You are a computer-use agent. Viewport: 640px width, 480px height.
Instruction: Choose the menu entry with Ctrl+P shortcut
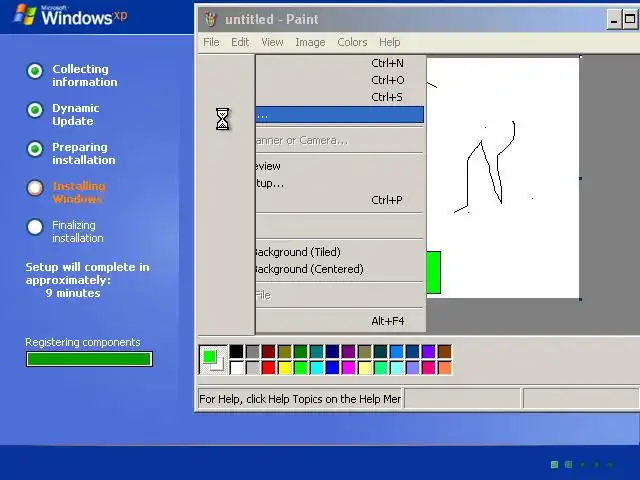tap(340, 200)
